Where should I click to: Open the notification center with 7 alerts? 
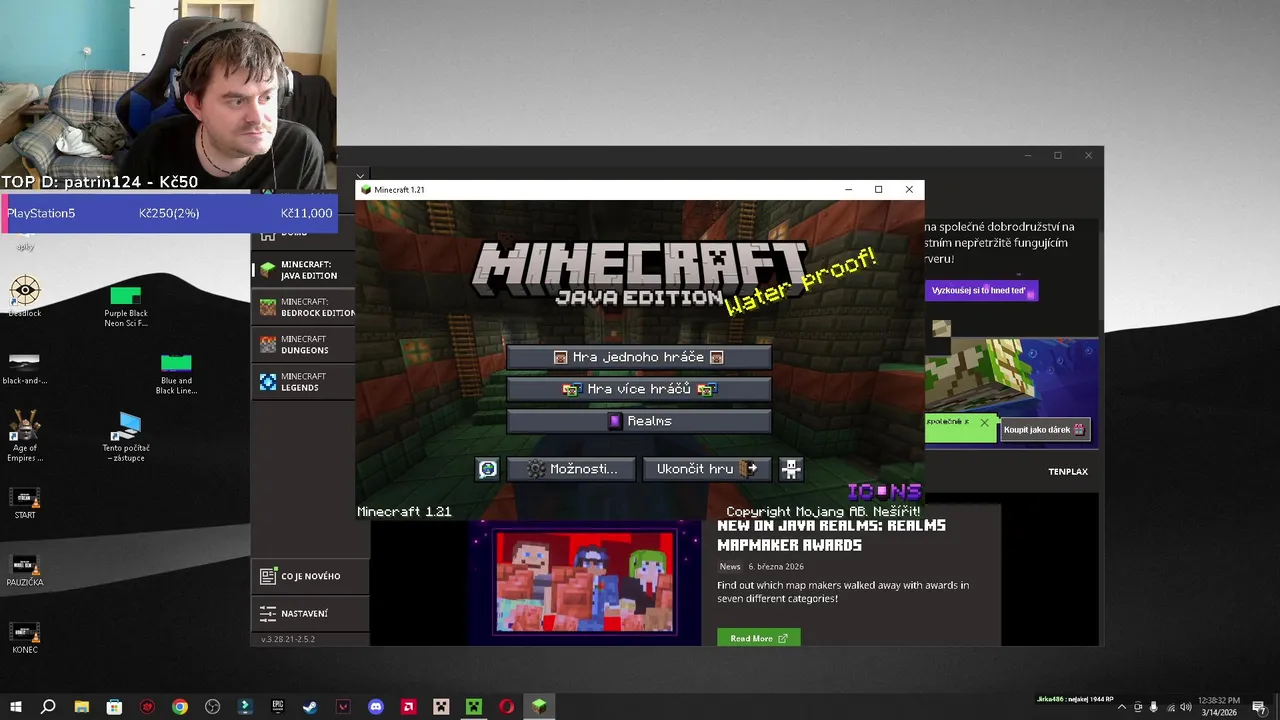[x=1259, y=707]
